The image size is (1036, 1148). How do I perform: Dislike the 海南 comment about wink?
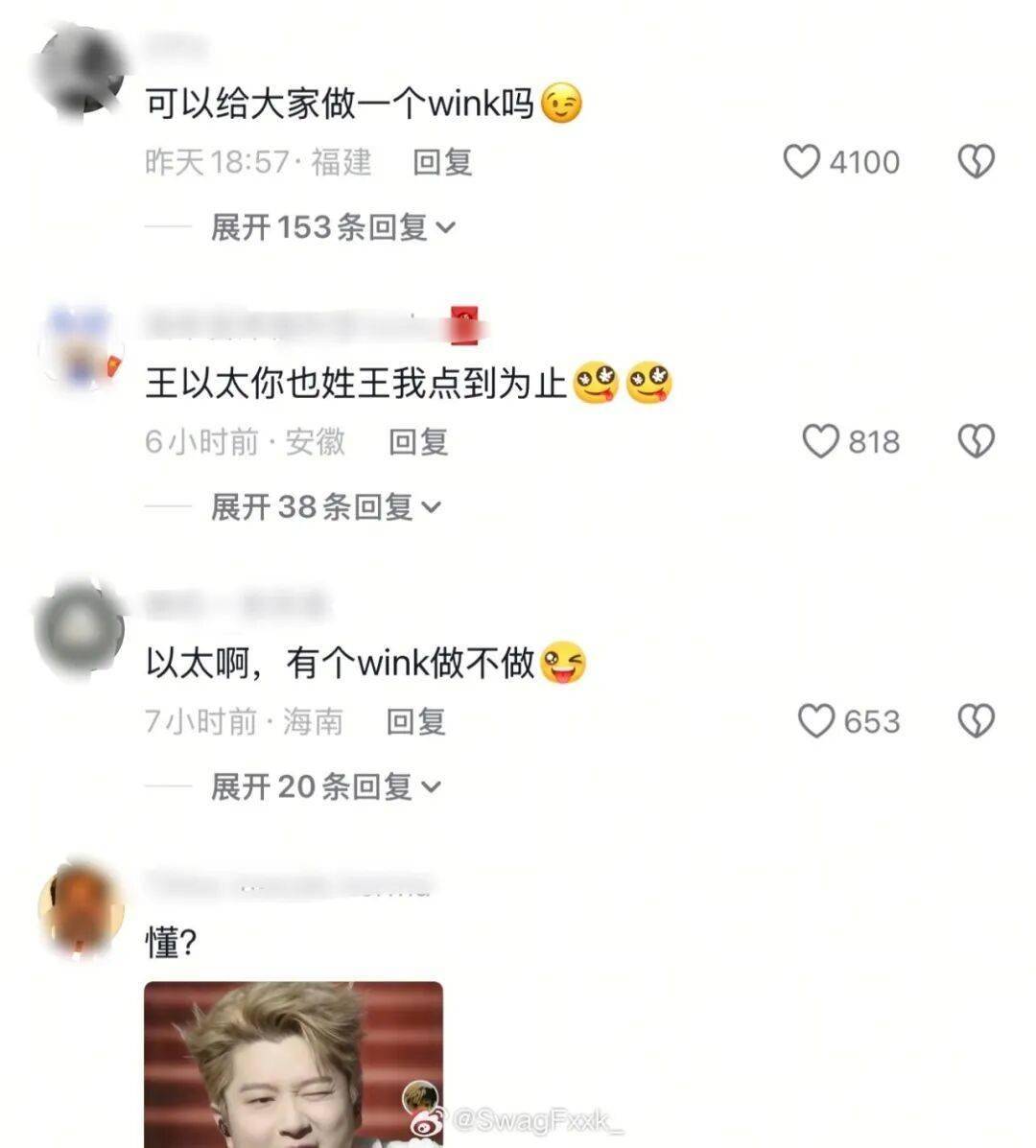coord(977,721)
